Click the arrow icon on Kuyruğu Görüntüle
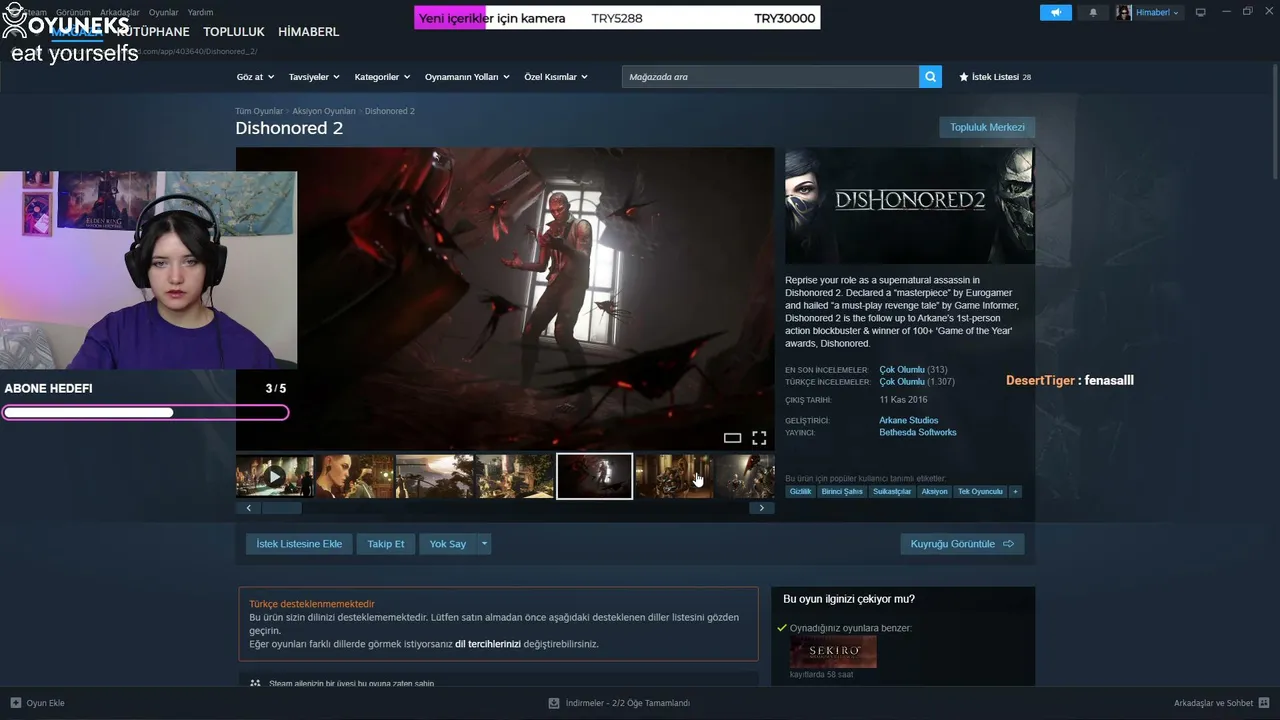1280x720 pixels. 1008,544
